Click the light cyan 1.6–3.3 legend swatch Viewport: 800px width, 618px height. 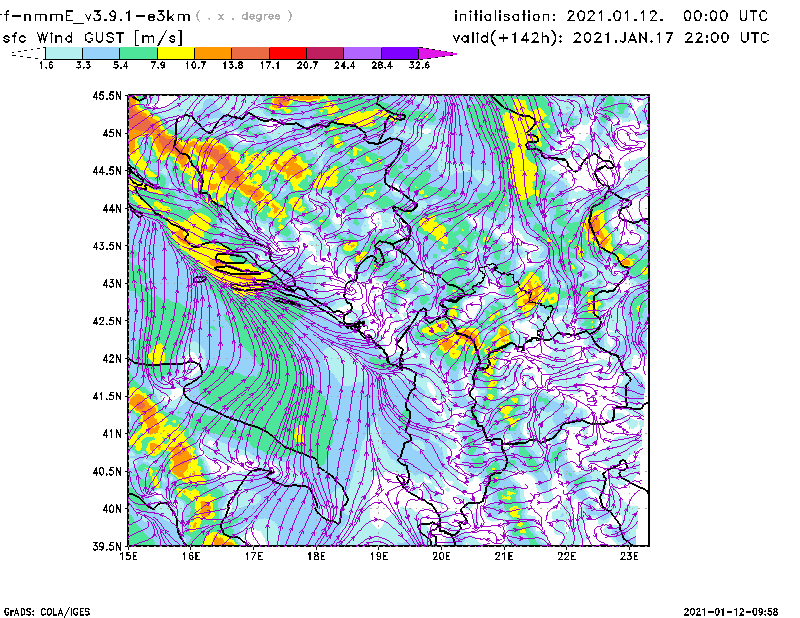pos(64,53)
